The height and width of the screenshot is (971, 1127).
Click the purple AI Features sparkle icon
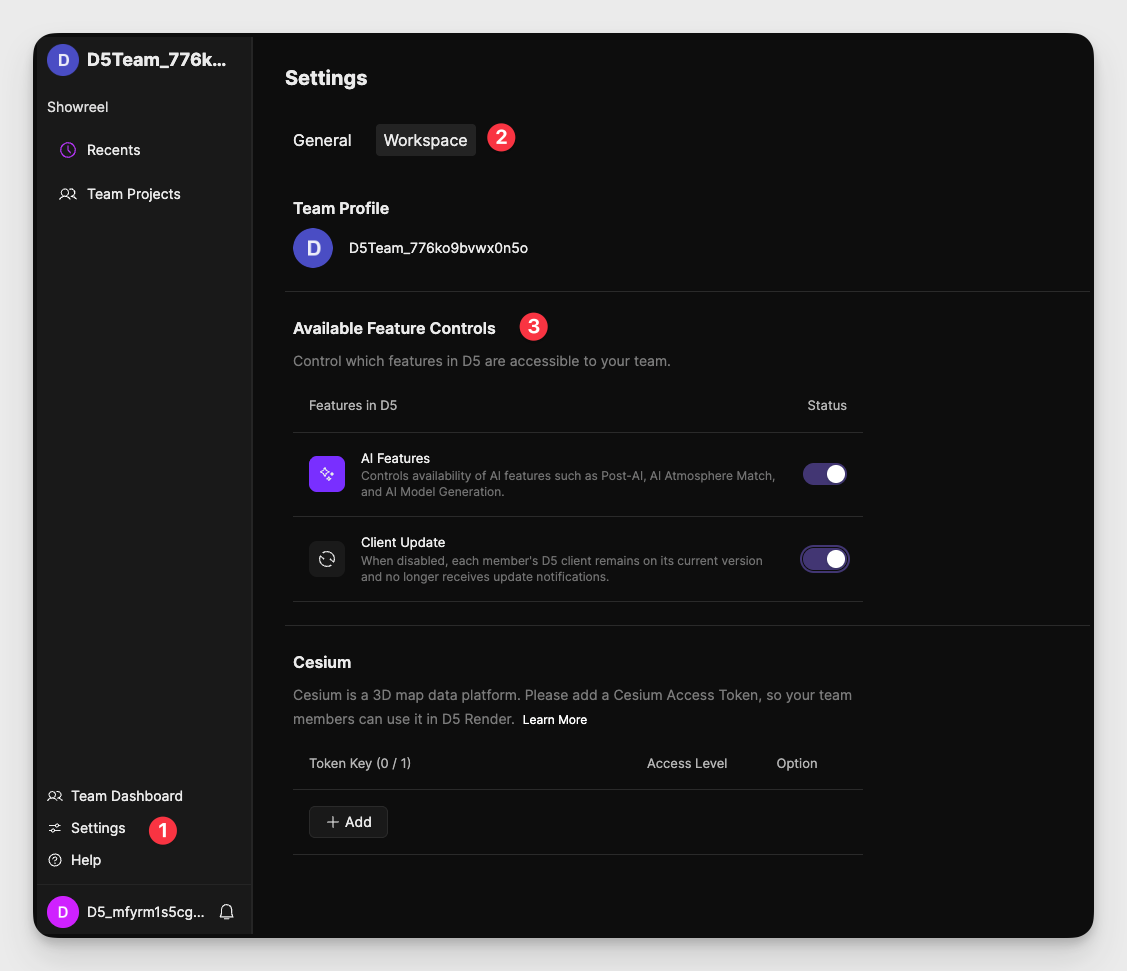click(x=327, y=474)
